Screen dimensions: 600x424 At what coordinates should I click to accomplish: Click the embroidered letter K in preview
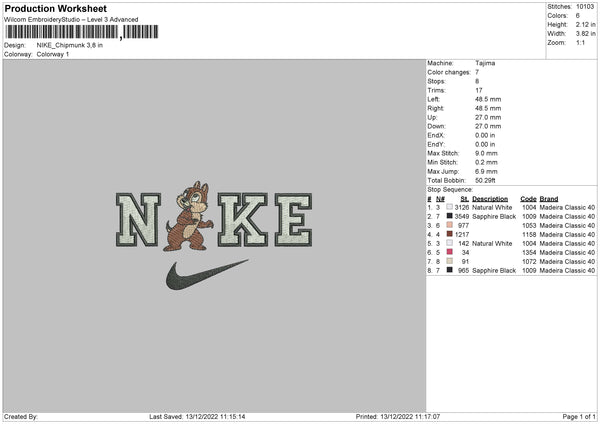point(243,220)
